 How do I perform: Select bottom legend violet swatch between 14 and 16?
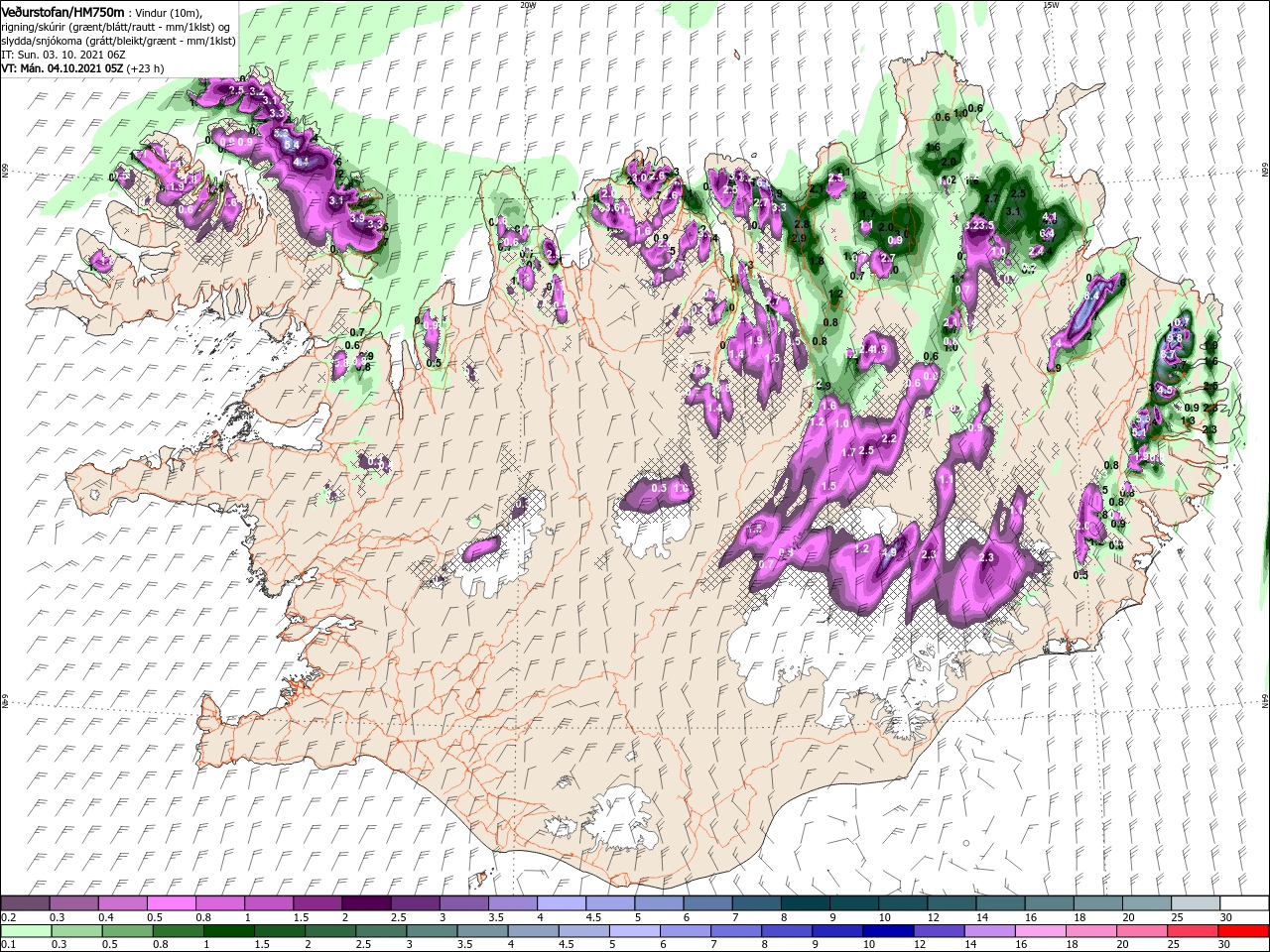coord(989,931)
